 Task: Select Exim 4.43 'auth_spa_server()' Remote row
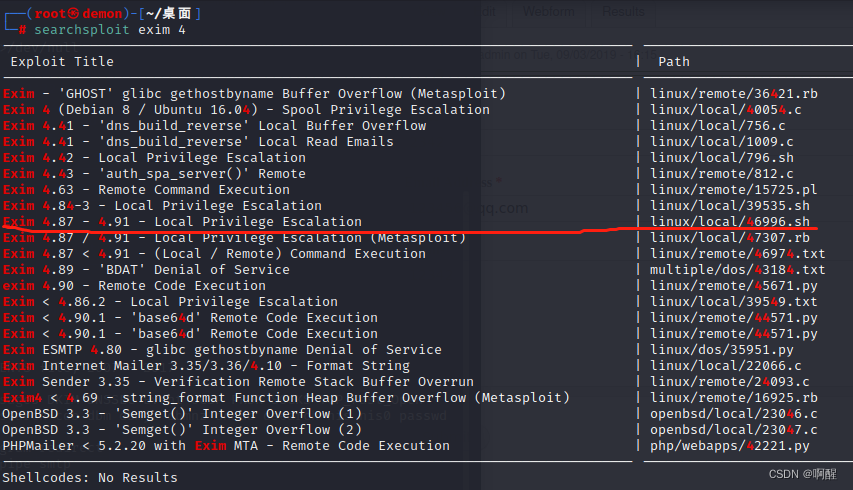click(x=154, y=174)
